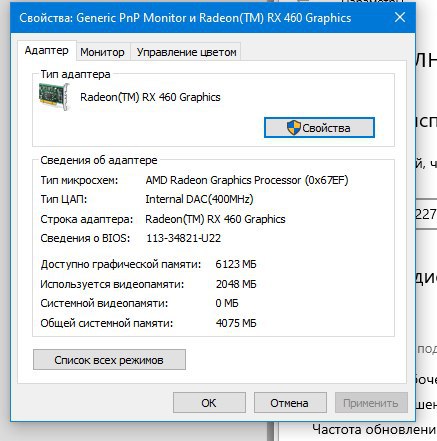437x441 pixels.
Task: Click shared system memory value 4075 МБ
Action: point(236,323)
